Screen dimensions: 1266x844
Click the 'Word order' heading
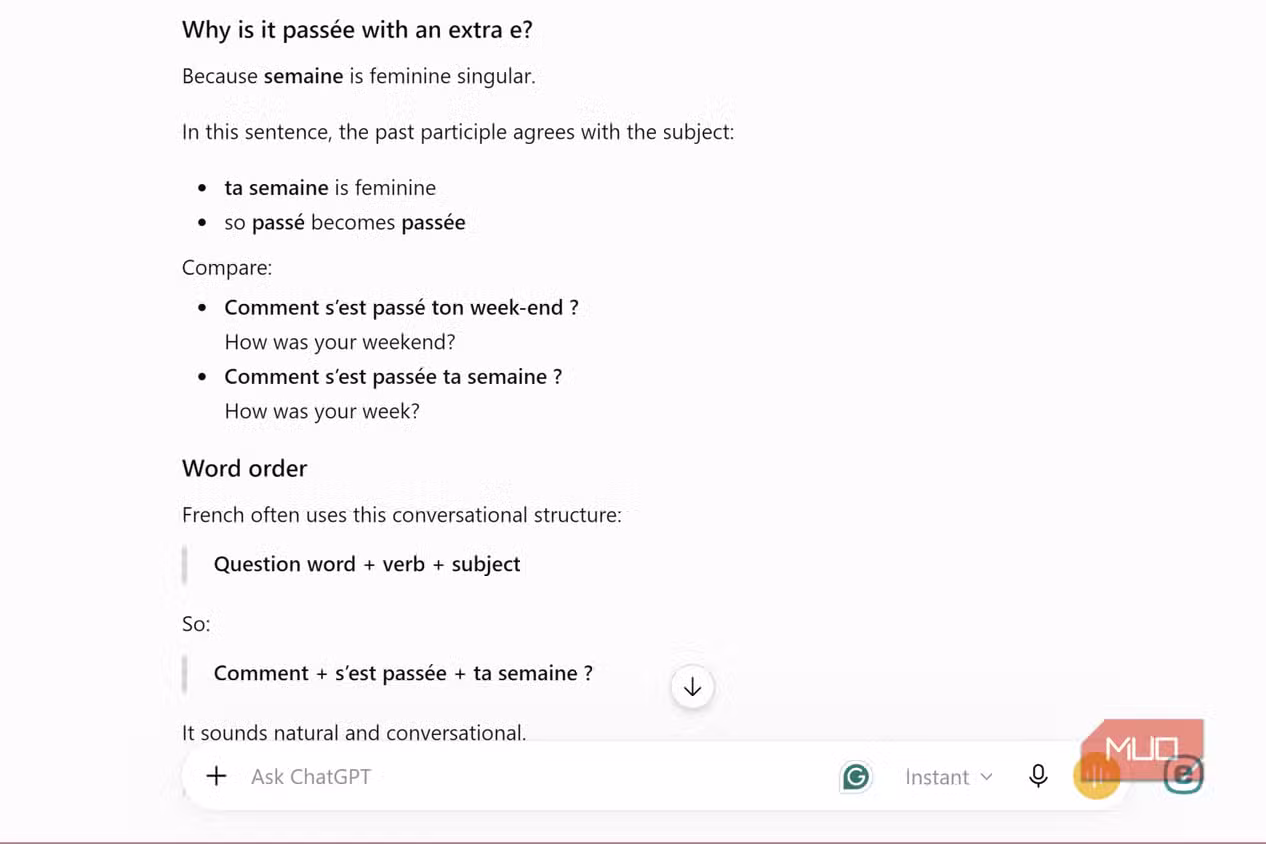244,468
